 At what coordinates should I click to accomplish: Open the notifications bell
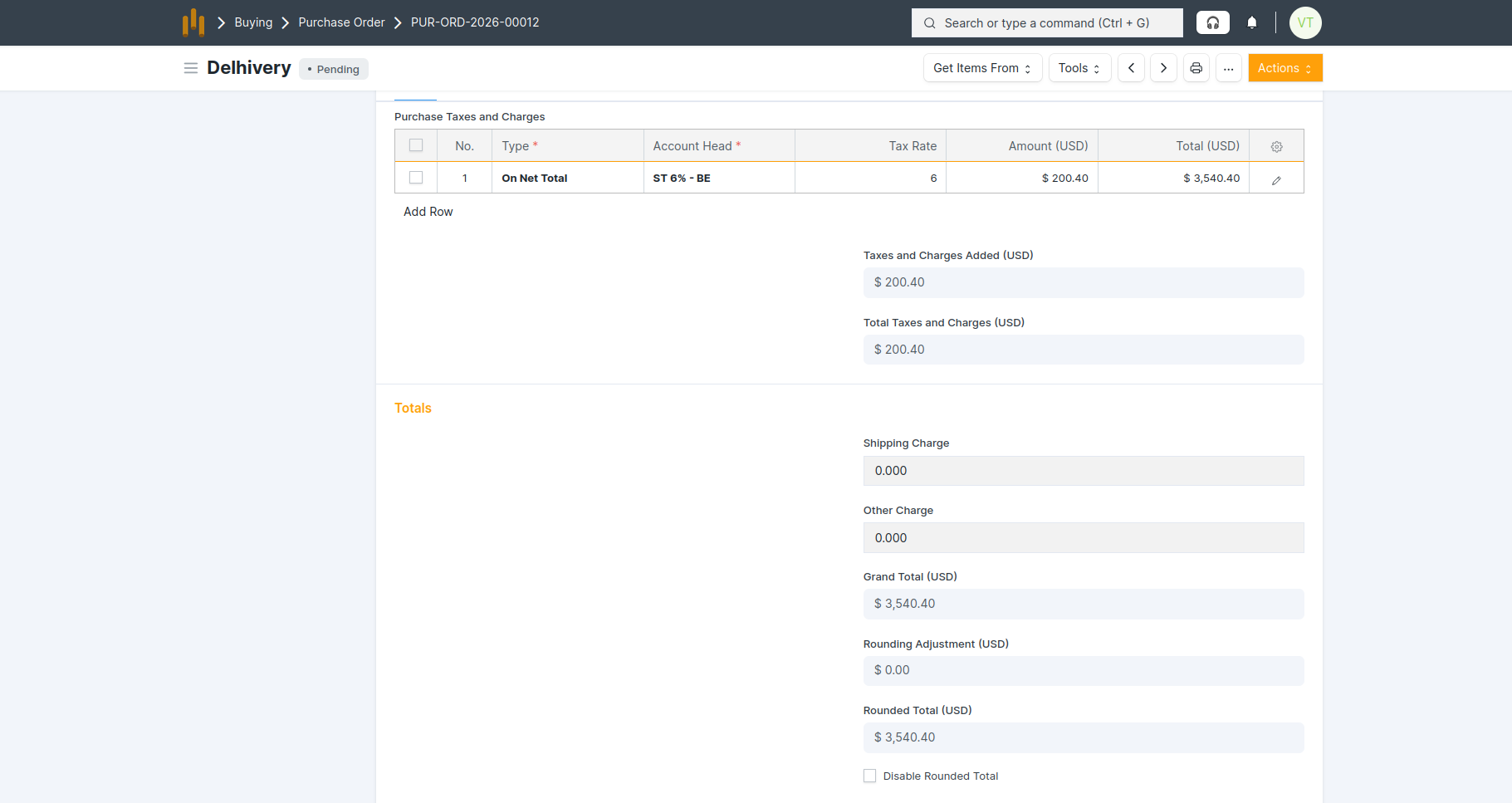pos(1252,22)
